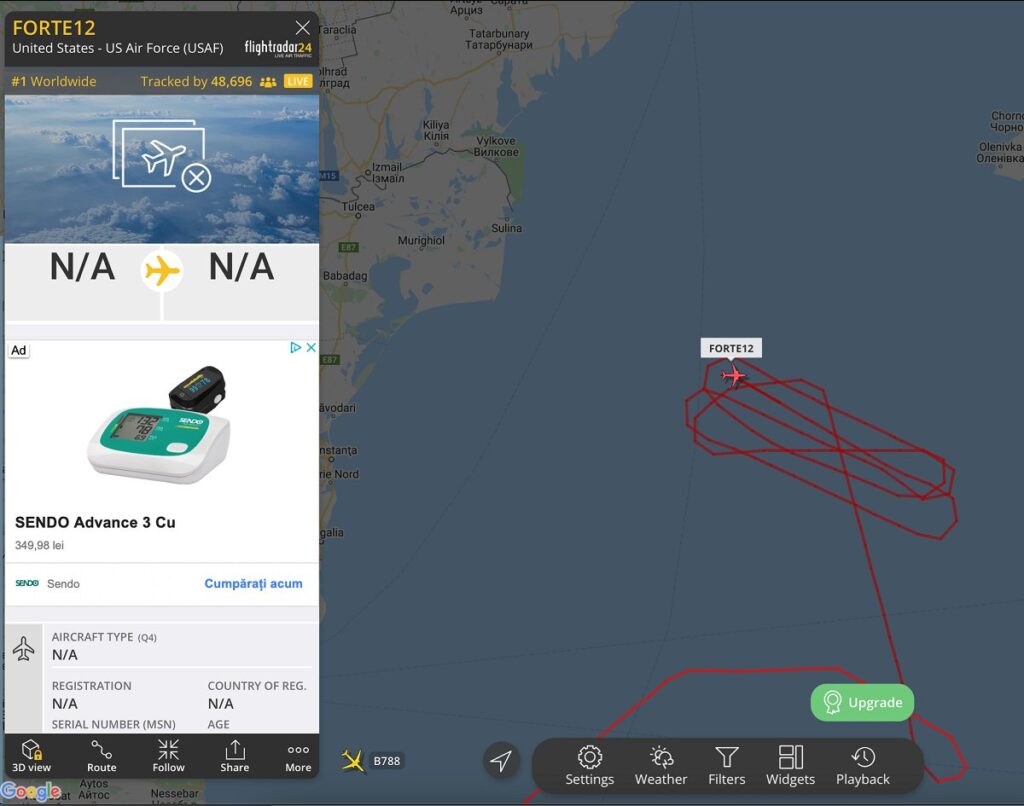Open the Weather layer options

(661, 766)
